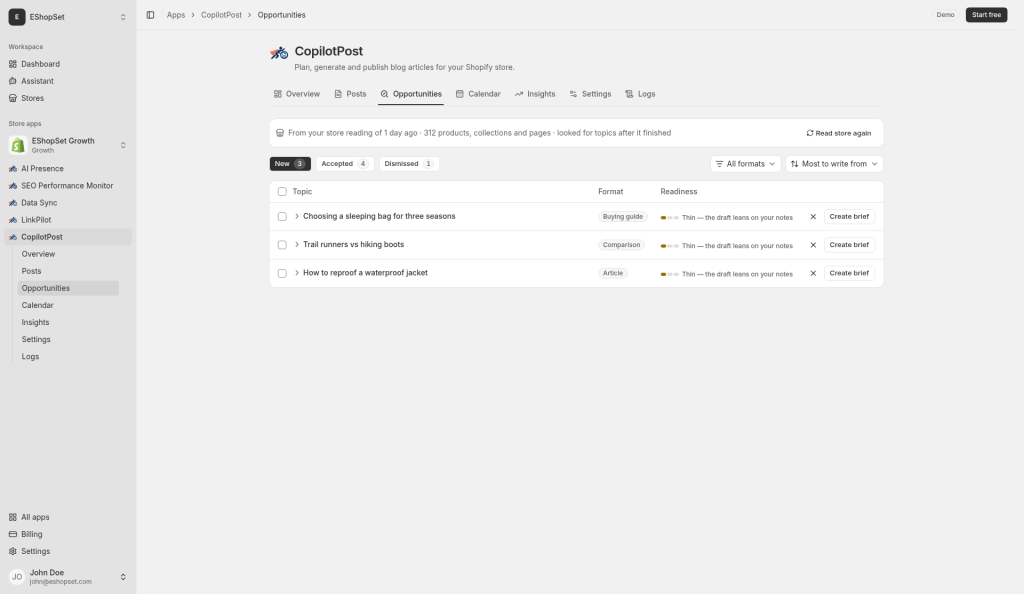Open the EShopSet Growth store switcher
This screenshot has width=1024, height=594.
[68, 145]
